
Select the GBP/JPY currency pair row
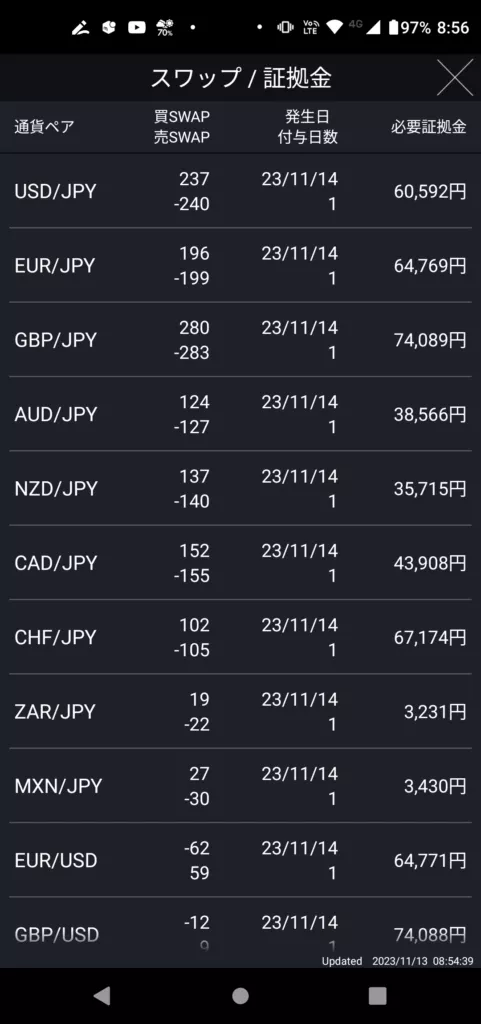(x=240, y=340)
